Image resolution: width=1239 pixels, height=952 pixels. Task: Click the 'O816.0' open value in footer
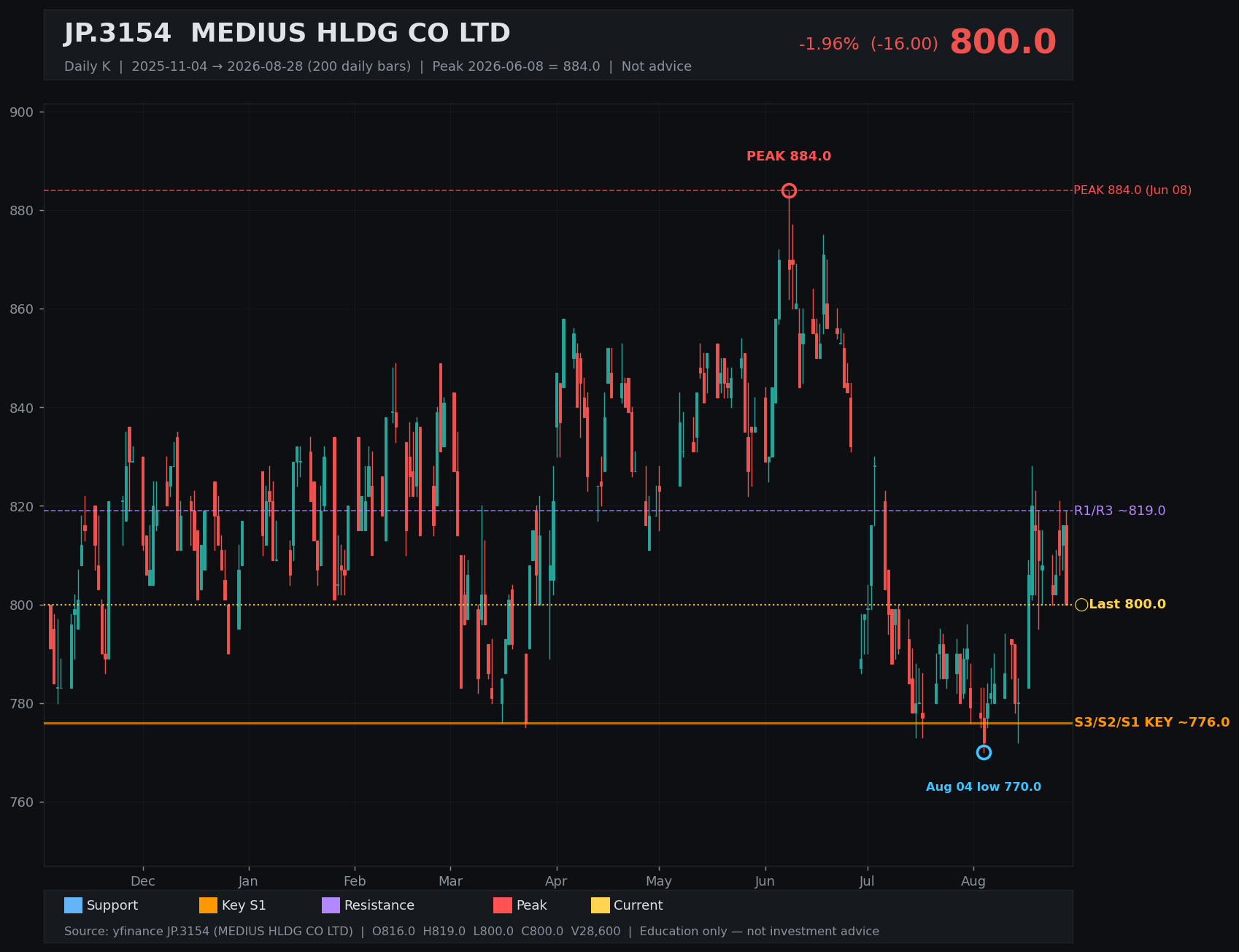[x=393, y=932]
